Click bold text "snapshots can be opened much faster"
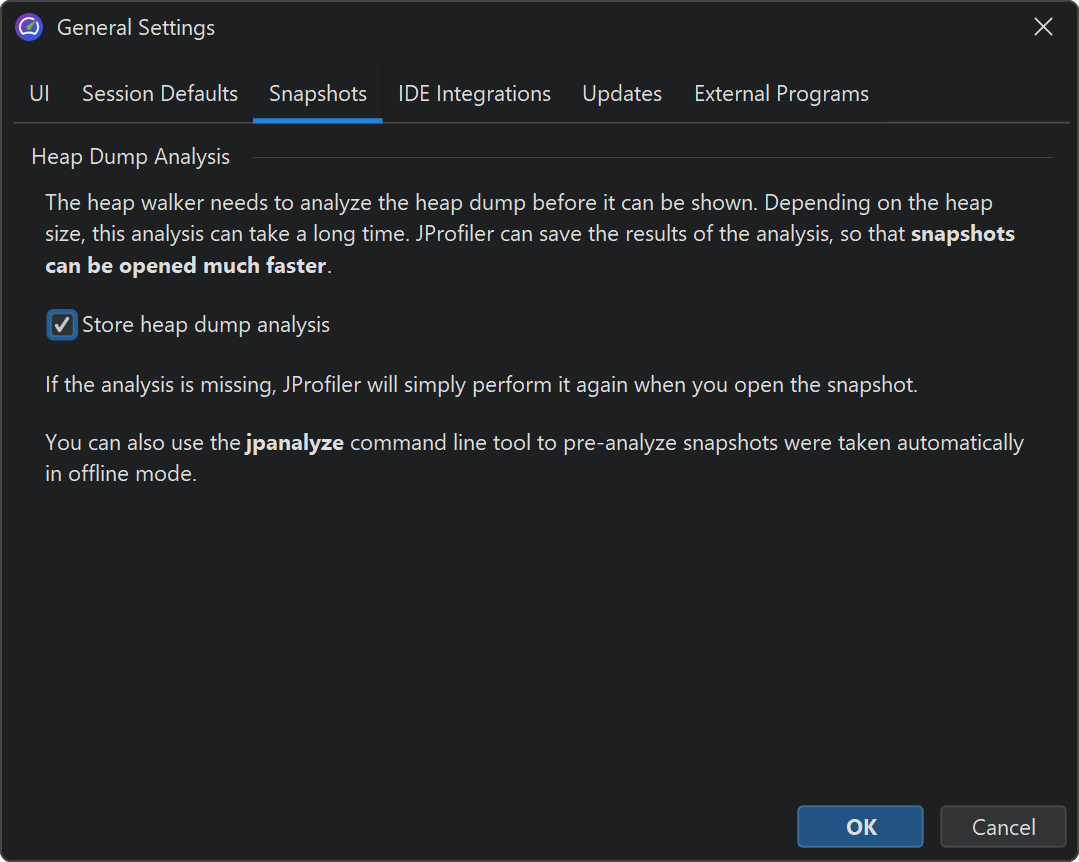The image size is (1079, 862). [x=185, y=266]
